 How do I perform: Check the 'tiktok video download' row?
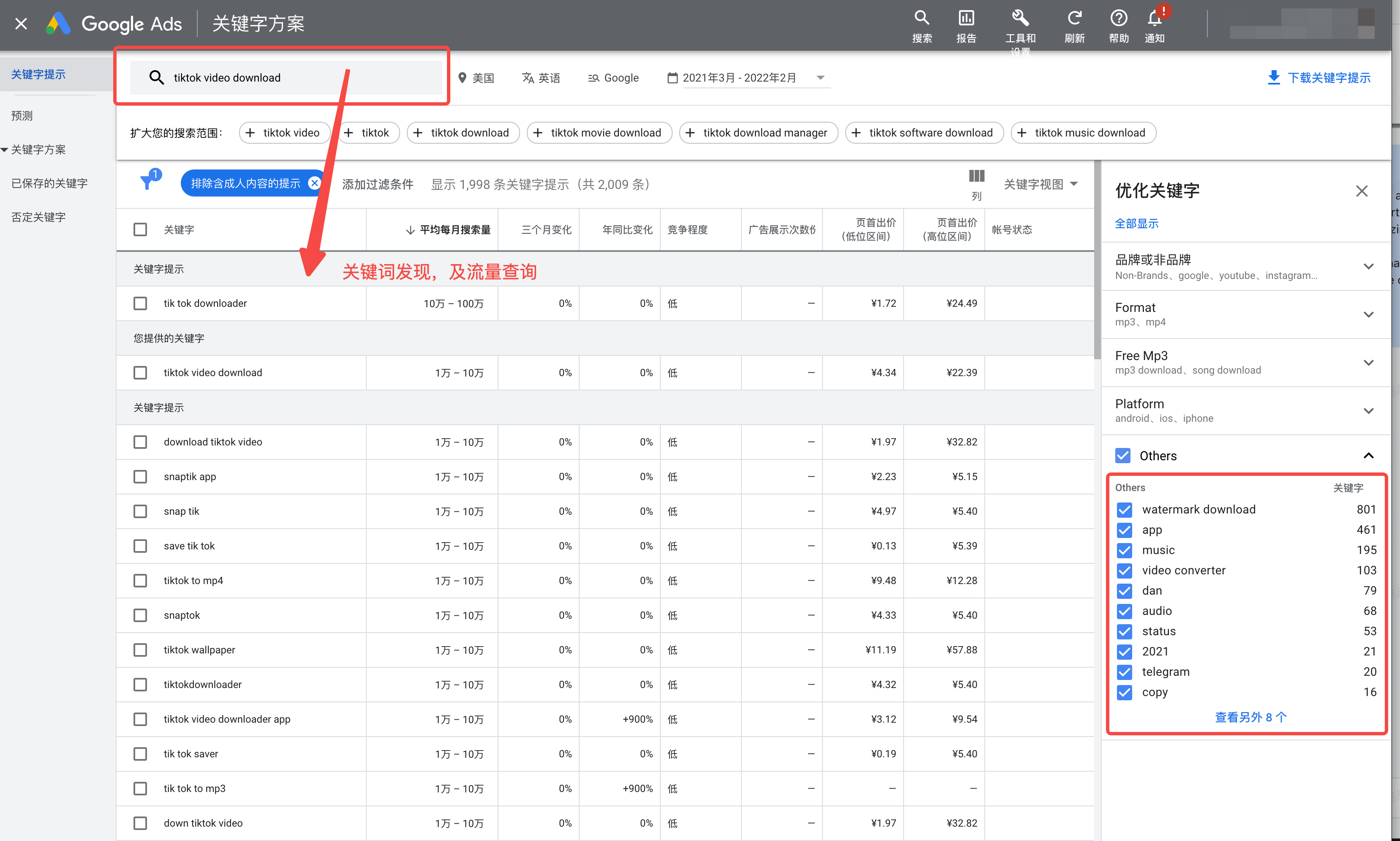(140, 372)
